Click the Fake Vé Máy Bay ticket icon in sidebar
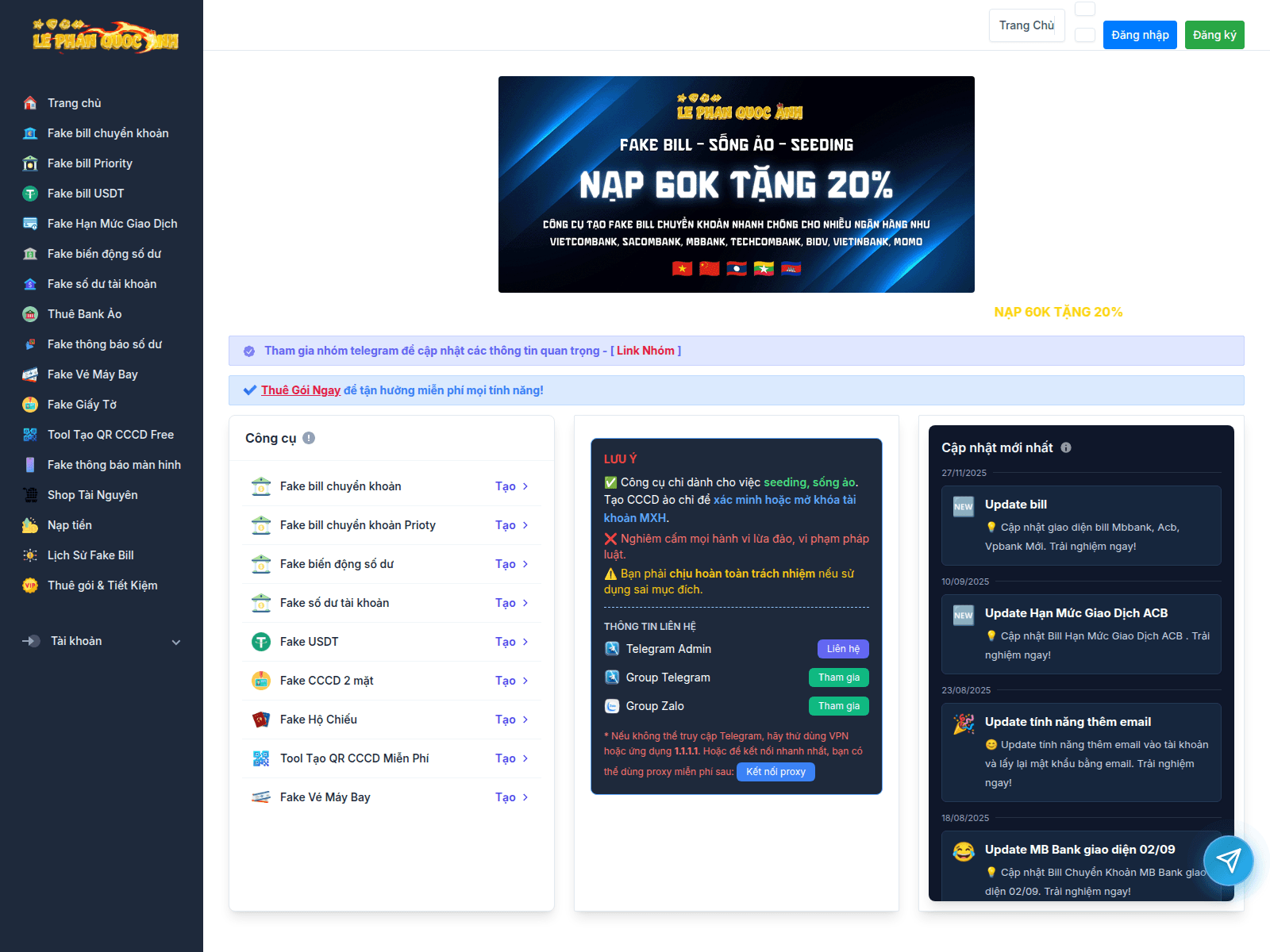The image size is (1270, 952). (30, 374)
